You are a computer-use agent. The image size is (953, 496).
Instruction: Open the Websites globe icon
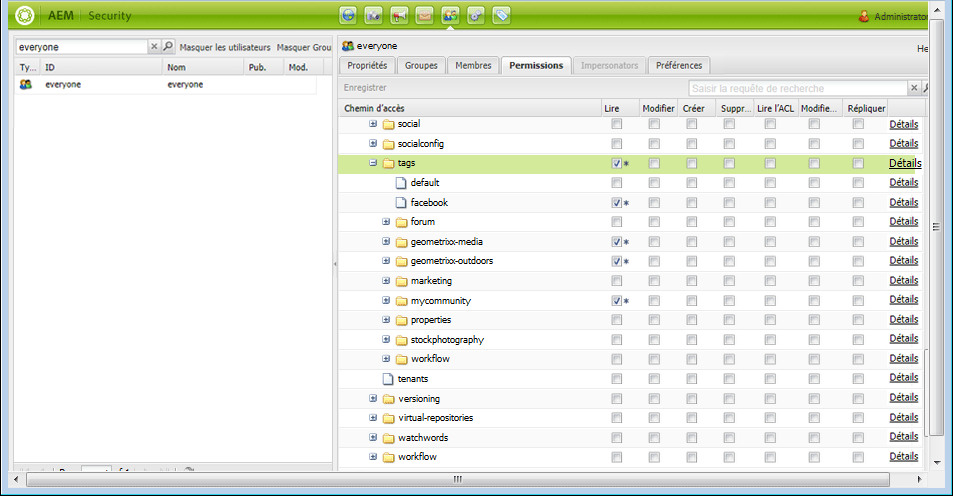point(348,15)
